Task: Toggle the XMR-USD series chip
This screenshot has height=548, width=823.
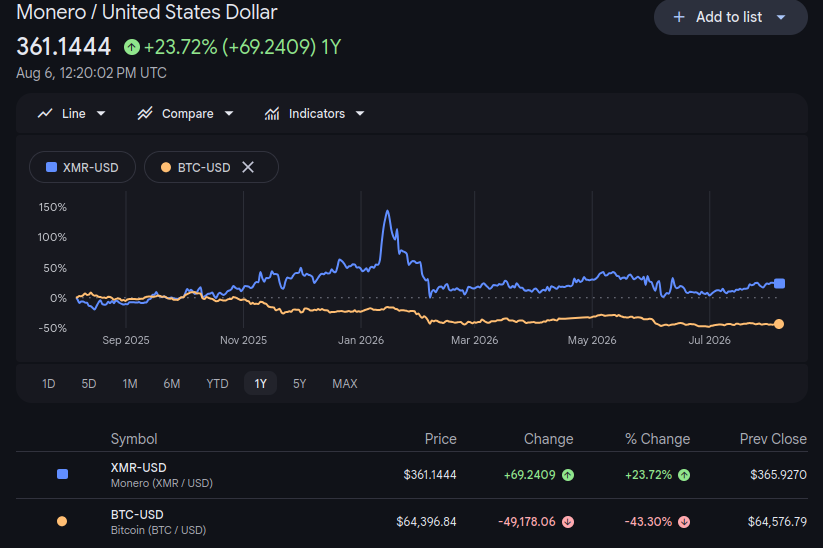Action: click(x=82, y=167)
